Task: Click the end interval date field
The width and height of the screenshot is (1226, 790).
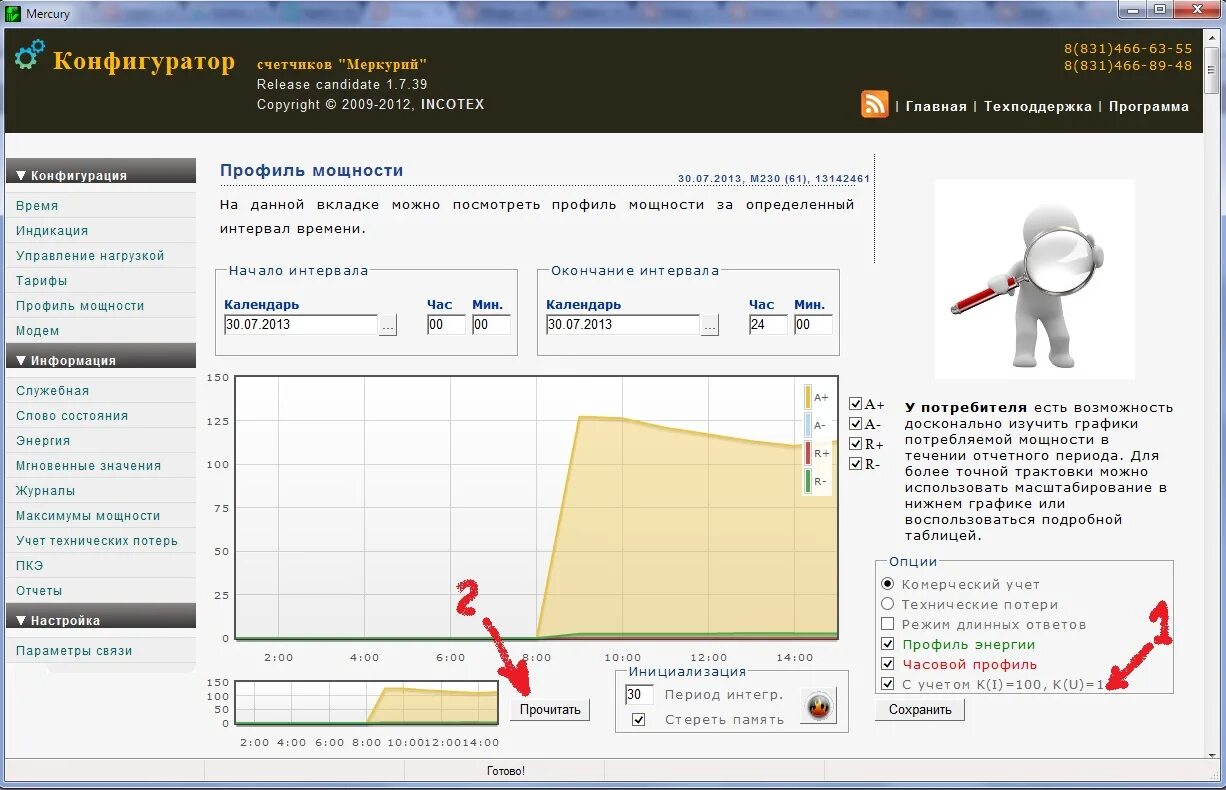Action: [x=623, y=325]
